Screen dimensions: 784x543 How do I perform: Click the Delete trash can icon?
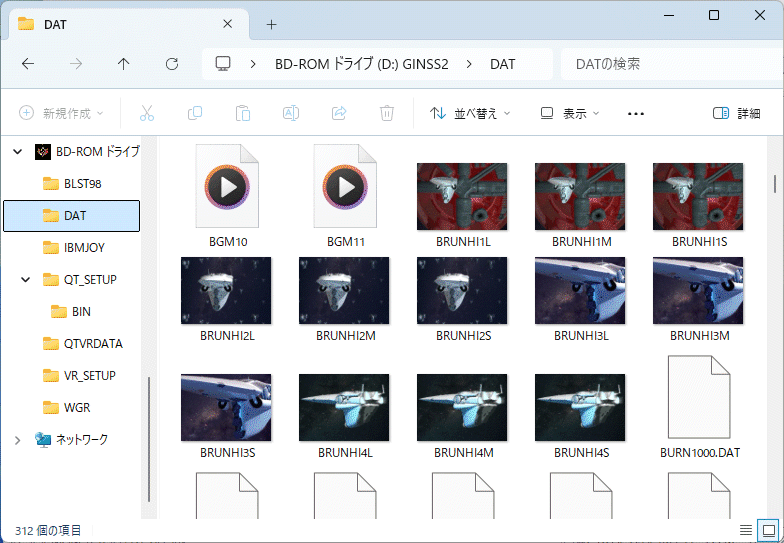(x=386, y=114)
